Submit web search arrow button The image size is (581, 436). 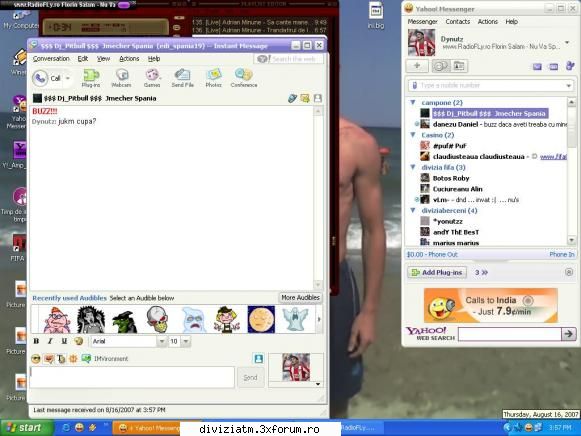[568, 334]
